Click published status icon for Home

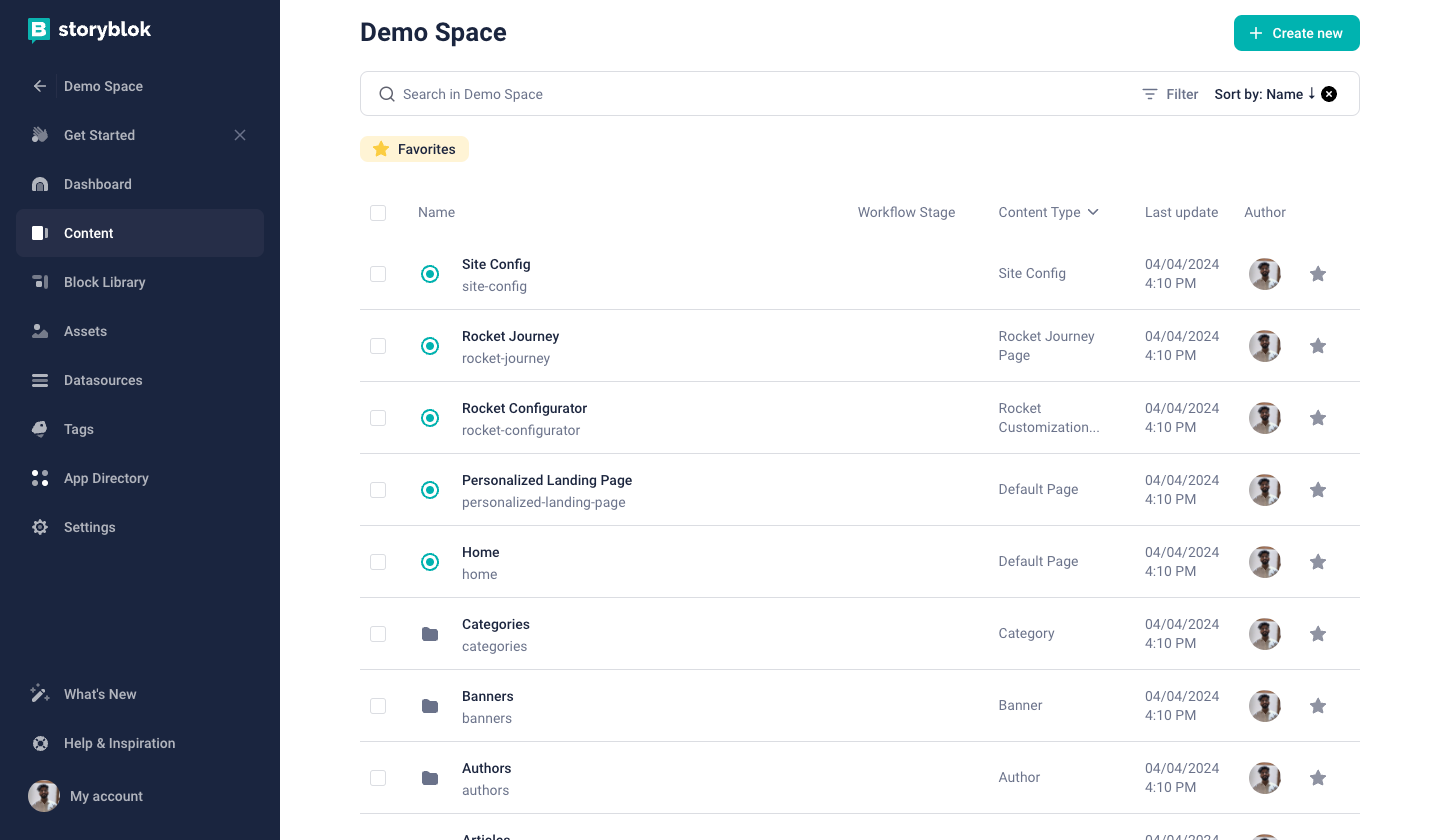tap(430, 562)
